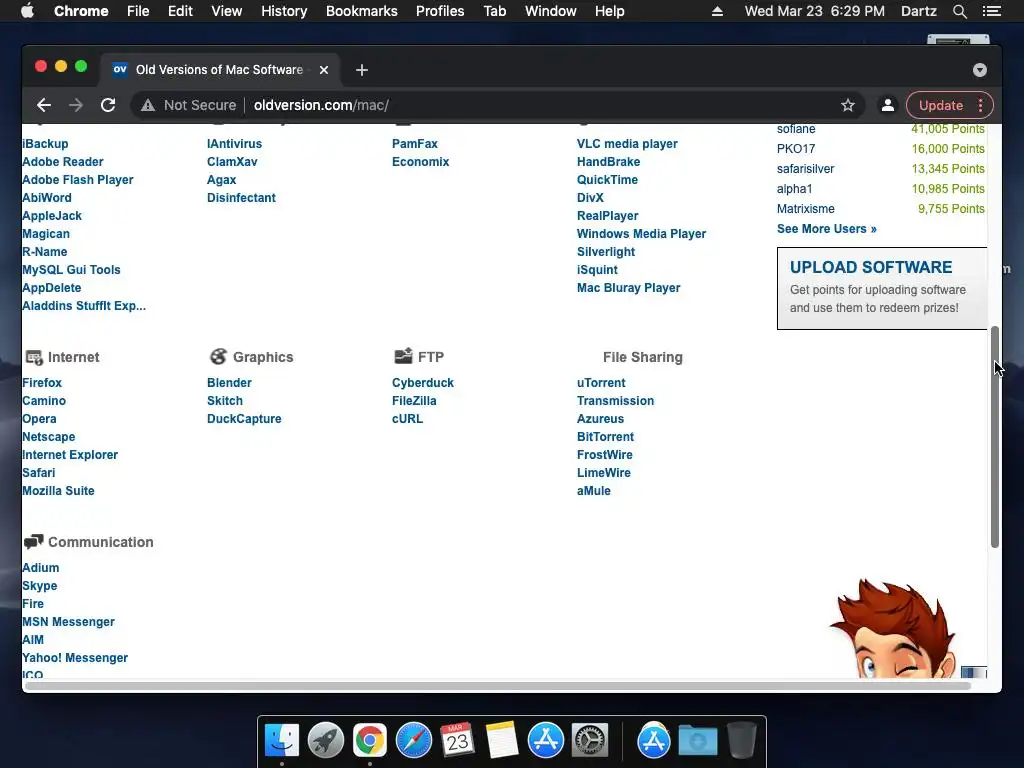This screenshot has width=1024, height=768.
Task: Open the ClamXav link
Action: point(232,162)
